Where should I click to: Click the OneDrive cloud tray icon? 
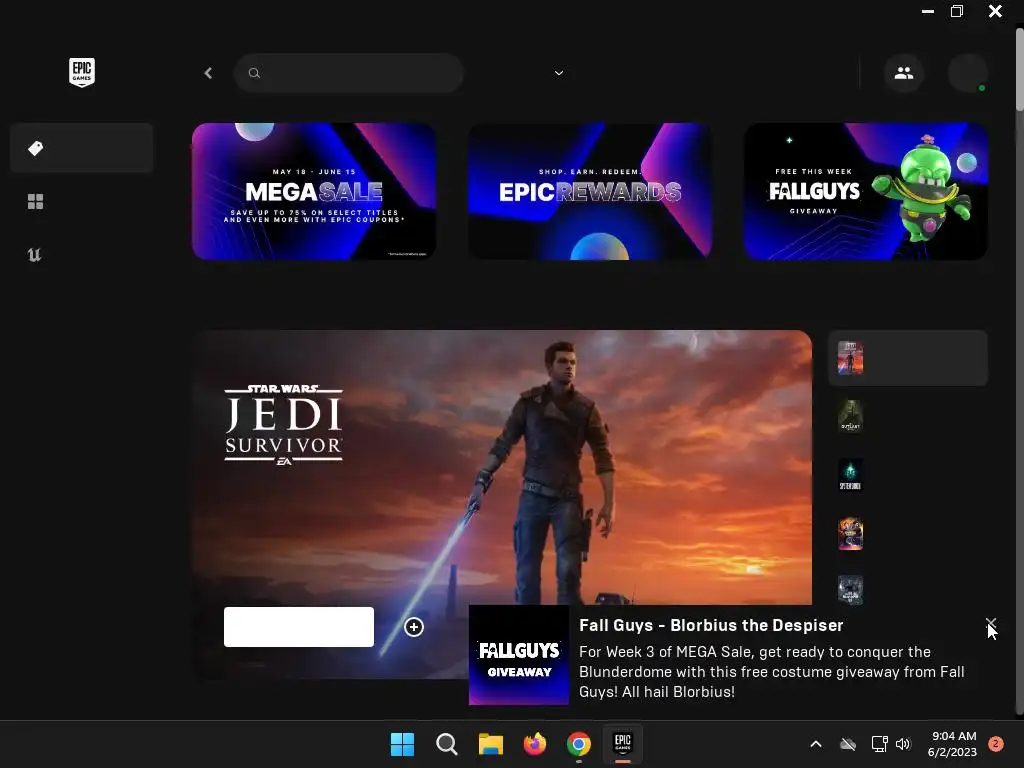[x=848, y=744]
